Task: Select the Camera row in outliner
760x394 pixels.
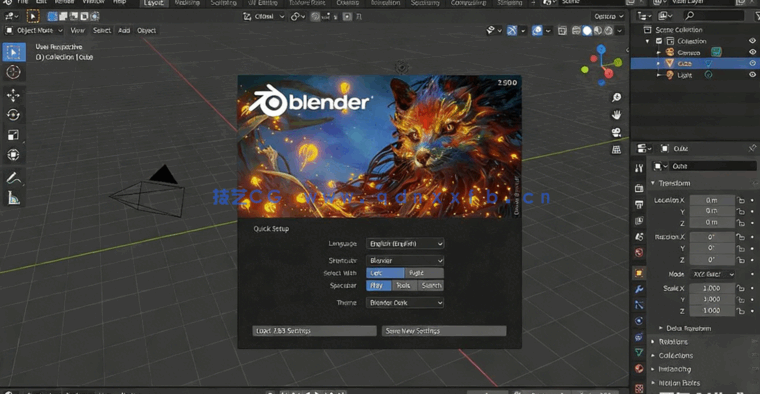Action: coord(695,52)
